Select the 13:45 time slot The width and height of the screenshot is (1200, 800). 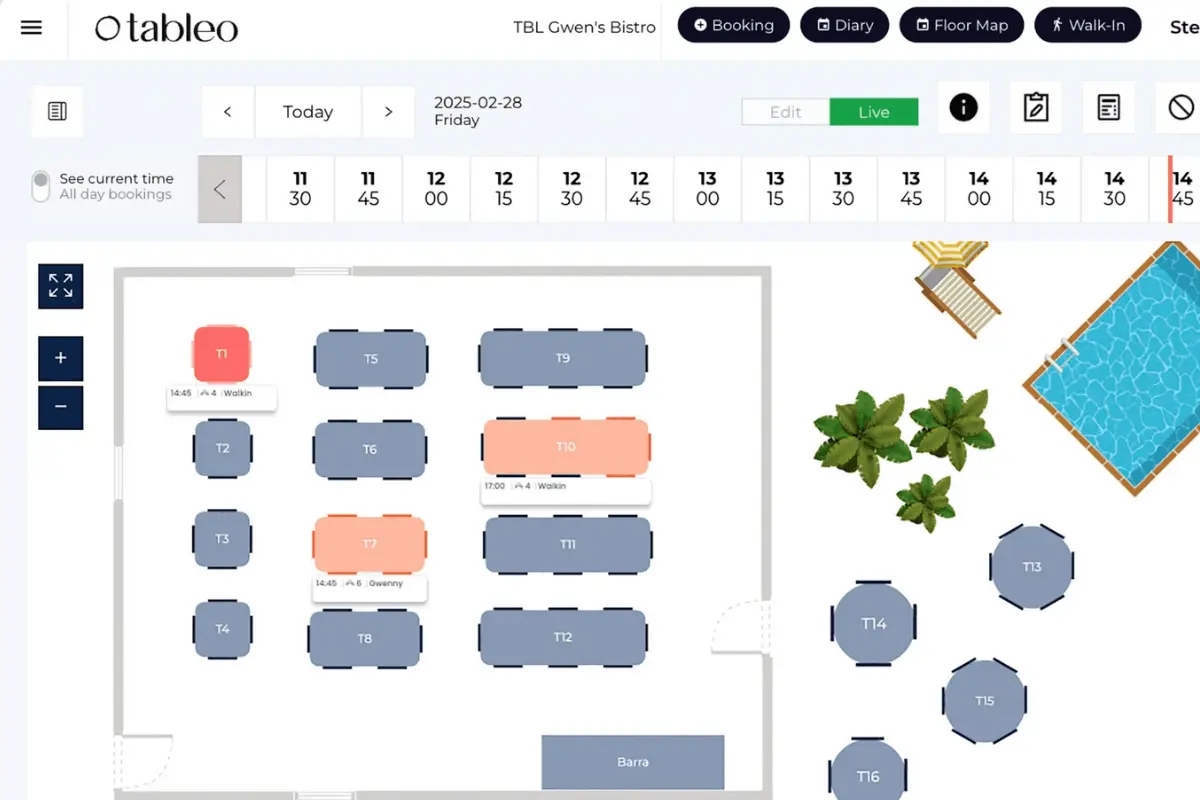pos(911,189)
